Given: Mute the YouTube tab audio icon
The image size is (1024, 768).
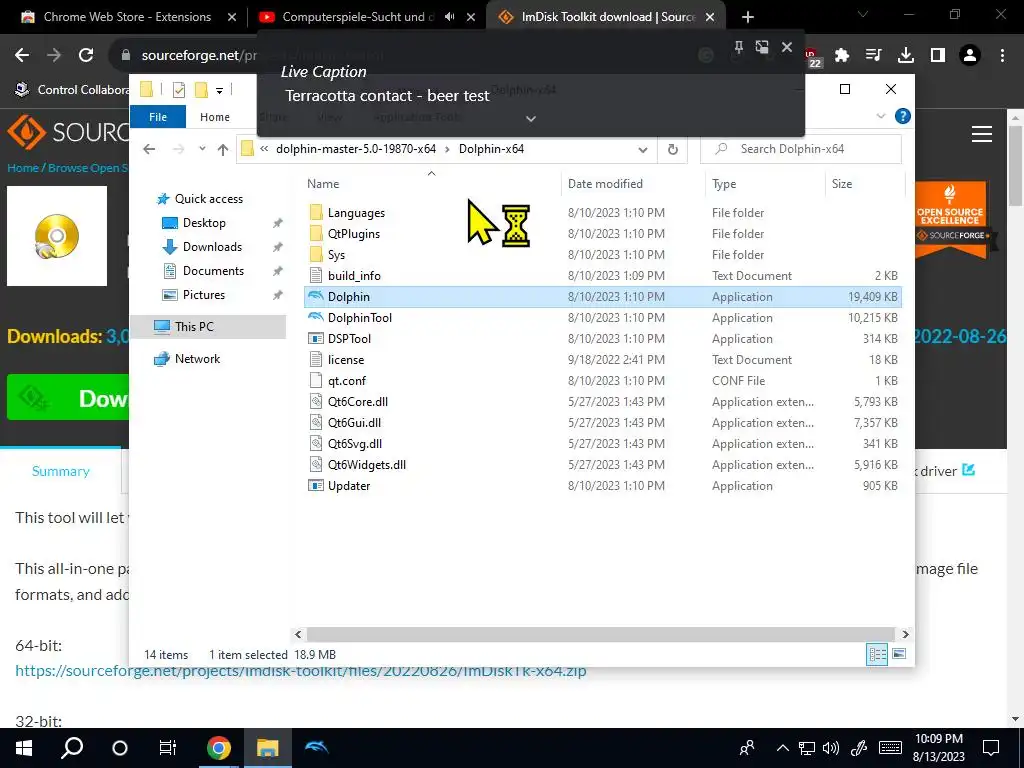Looking at the screenshot, I should point(450,17).
